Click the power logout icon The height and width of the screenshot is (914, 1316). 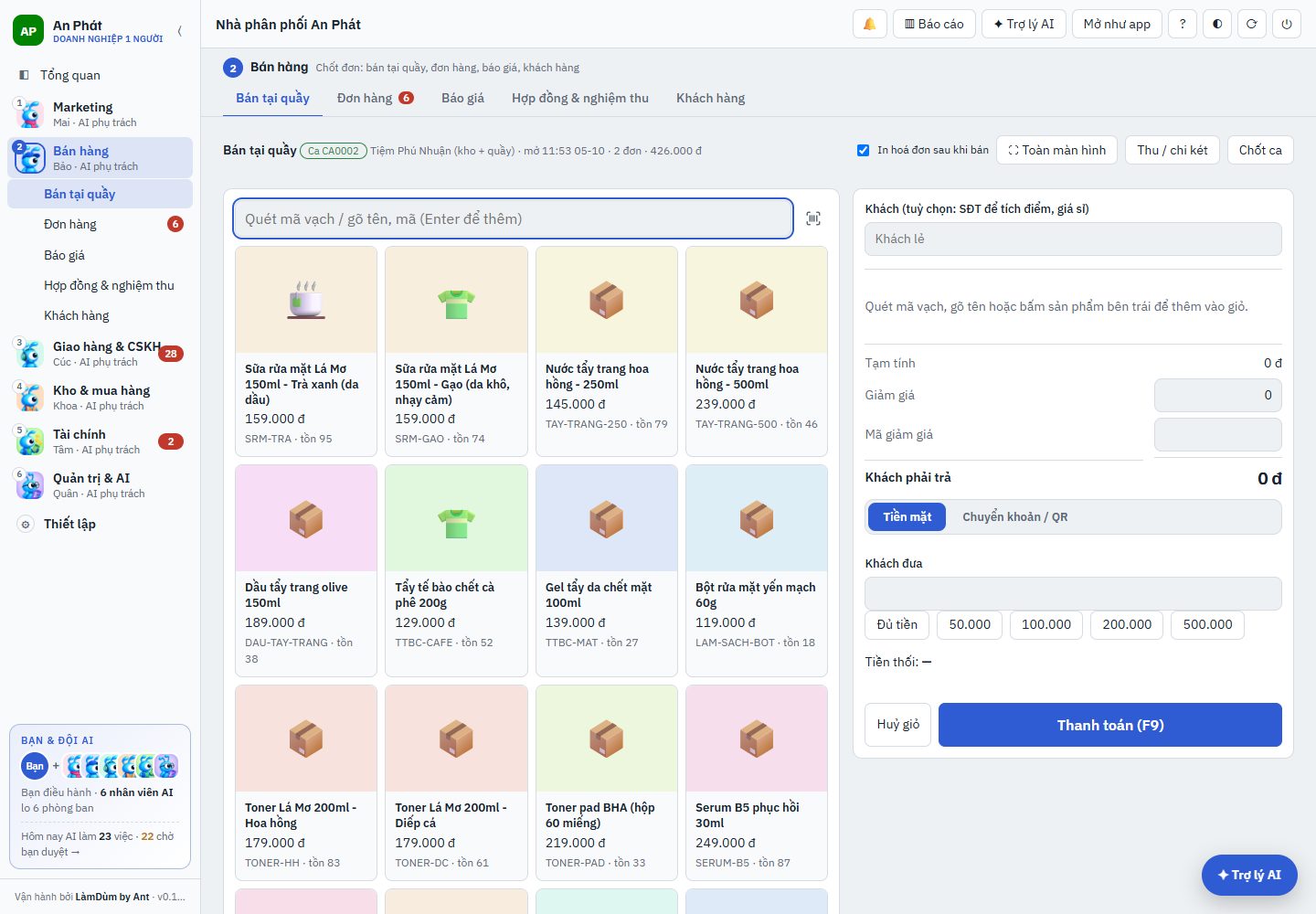[1287, 24]
